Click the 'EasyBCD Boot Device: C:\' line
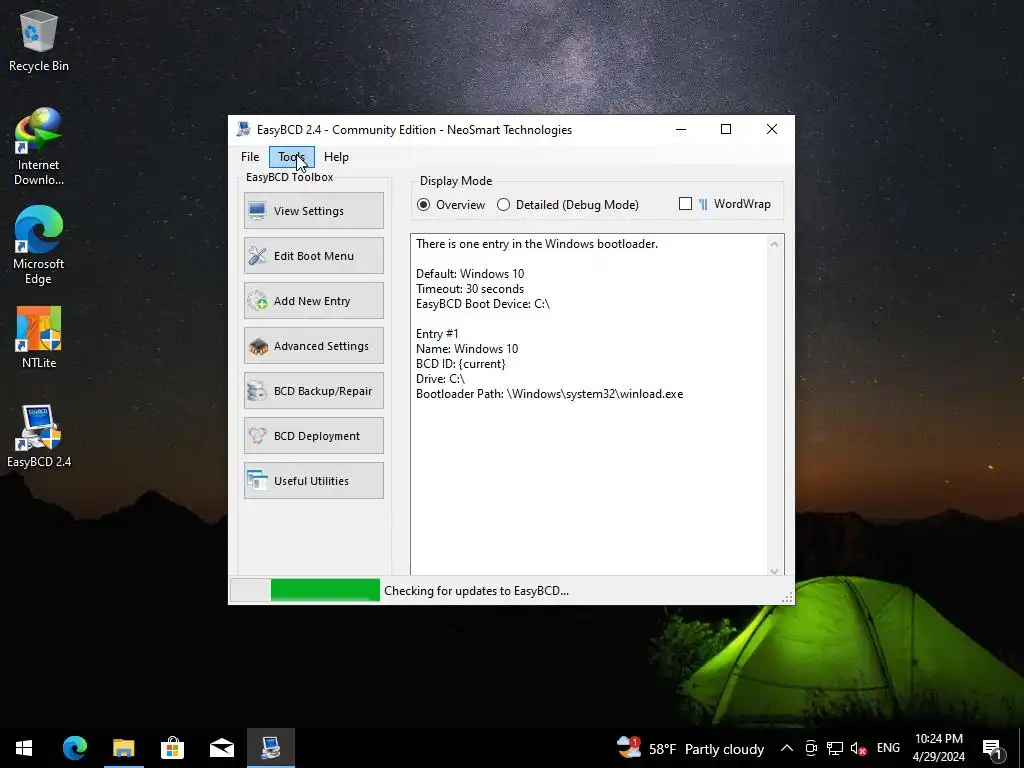Viewport: 1024px width, 768px height. click(x=483, y=304)
